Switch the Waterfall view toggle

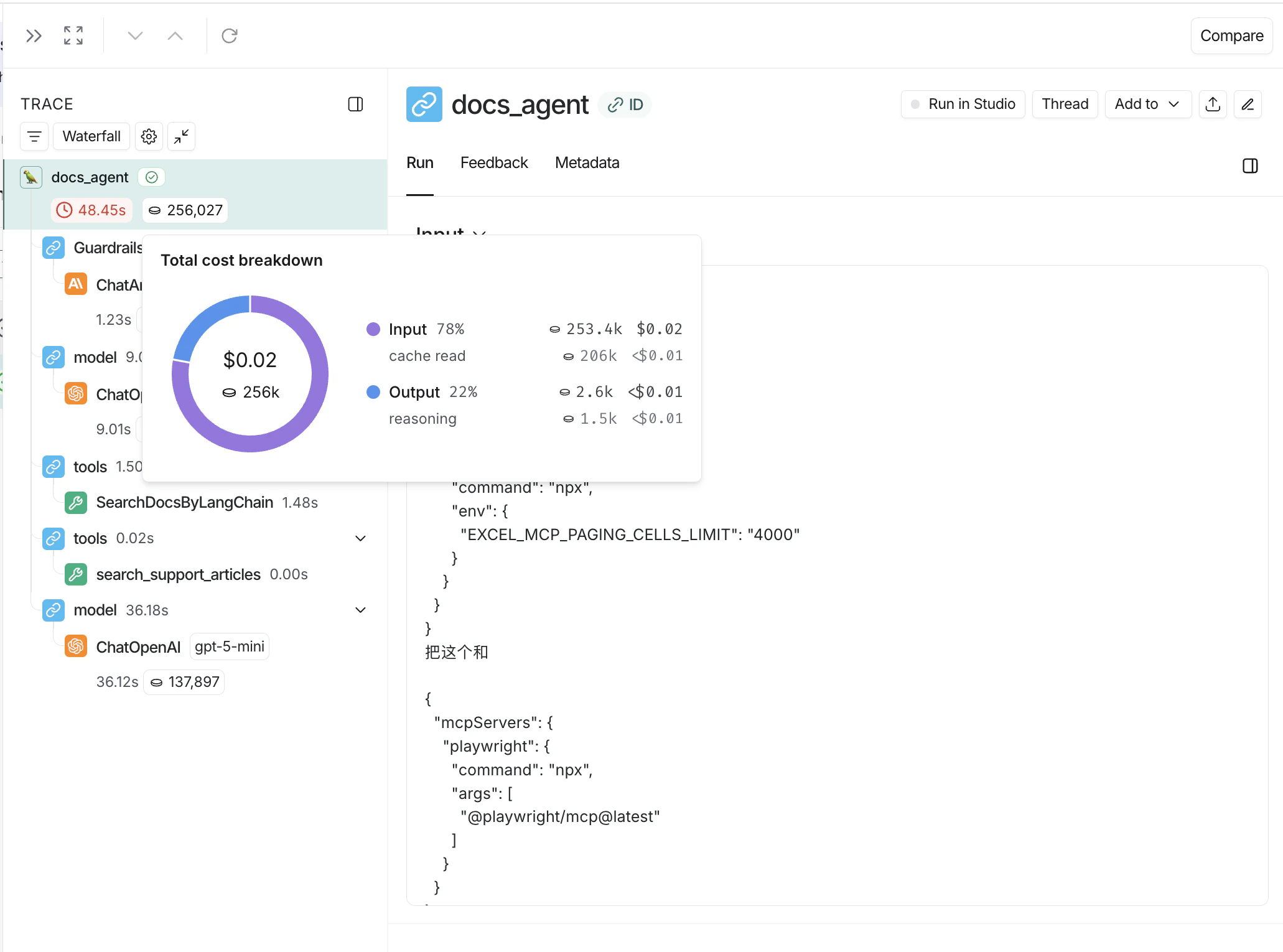pyautogui.click(x=91, y=136)
